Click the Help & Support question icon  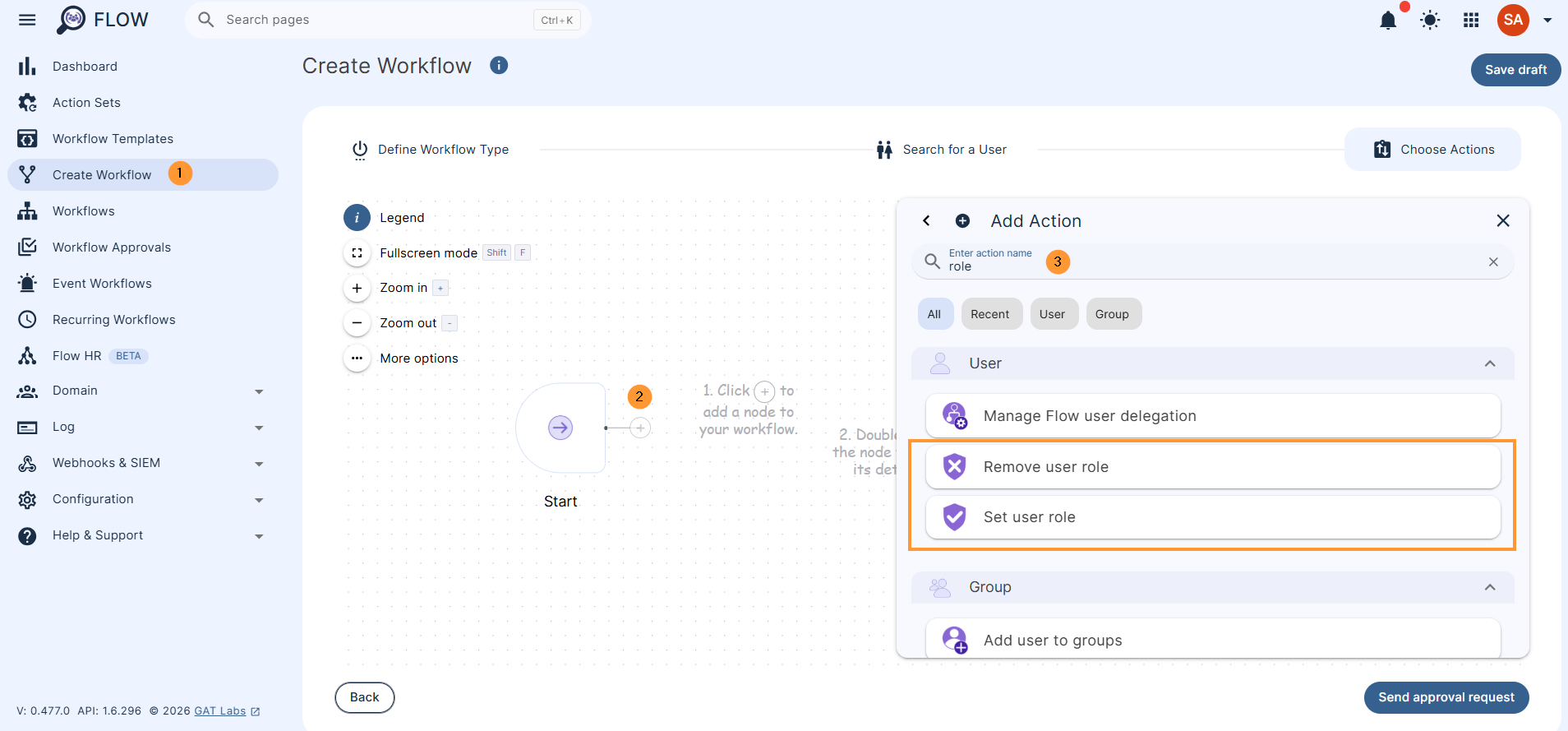27,536
